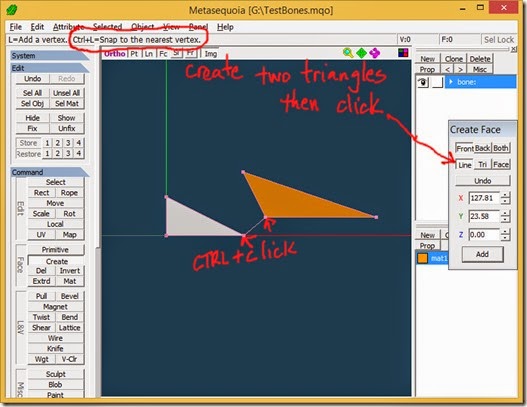Click the green diamond move-view icon

[x=361, y=53]
